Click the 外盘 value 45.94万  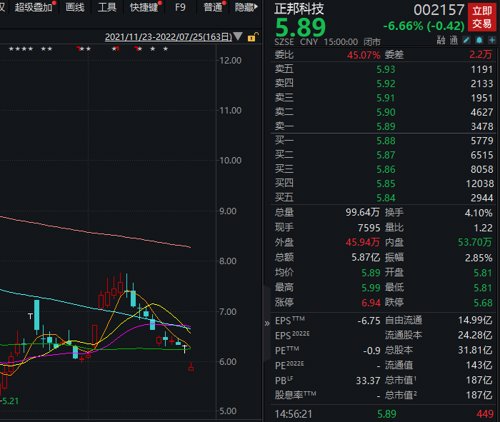(362, 242)
